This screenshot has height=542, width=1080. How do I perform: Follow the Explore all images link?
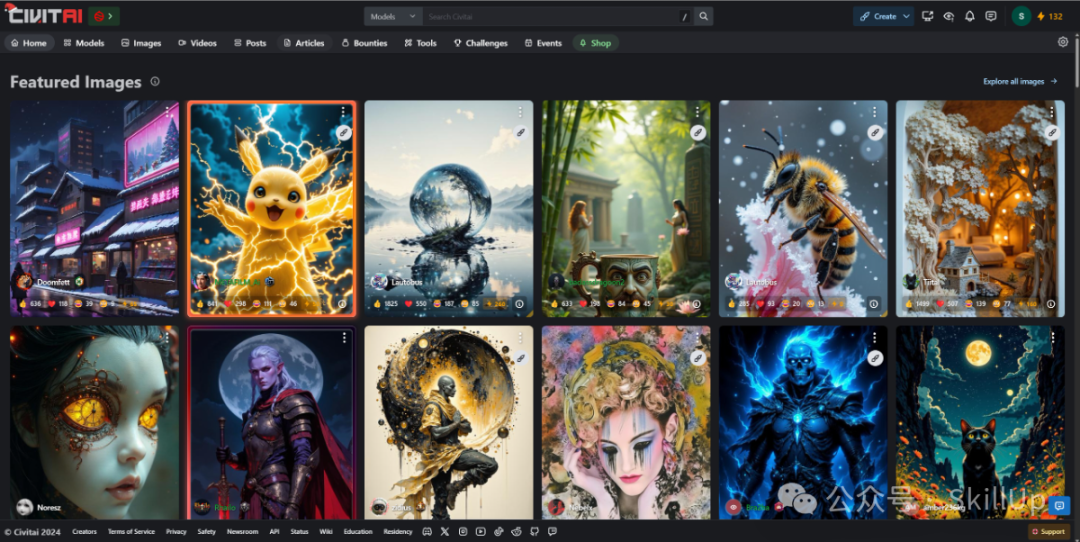click(1020, 81)
